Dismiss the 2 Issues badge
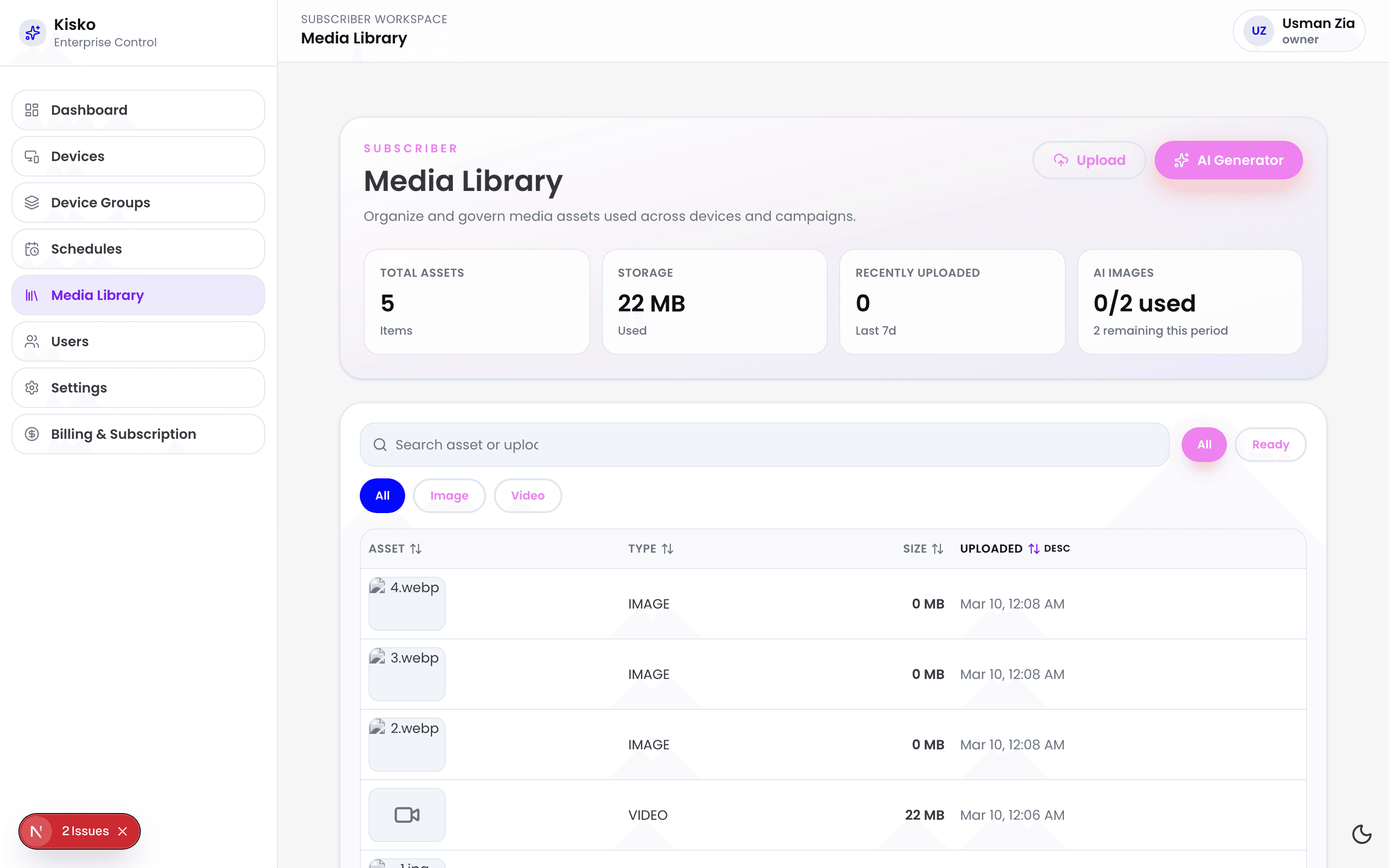This screenshot has width=1389, height=868. click(122, 831)
